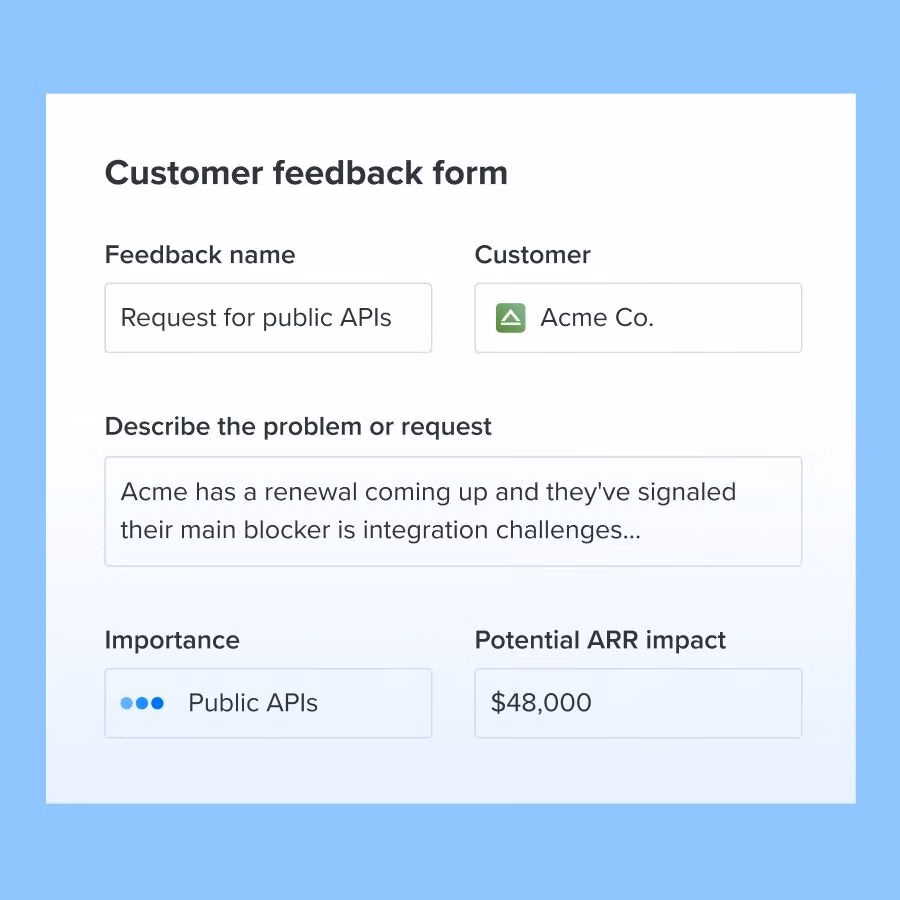Click the "Importance" field label

[172, 640]
